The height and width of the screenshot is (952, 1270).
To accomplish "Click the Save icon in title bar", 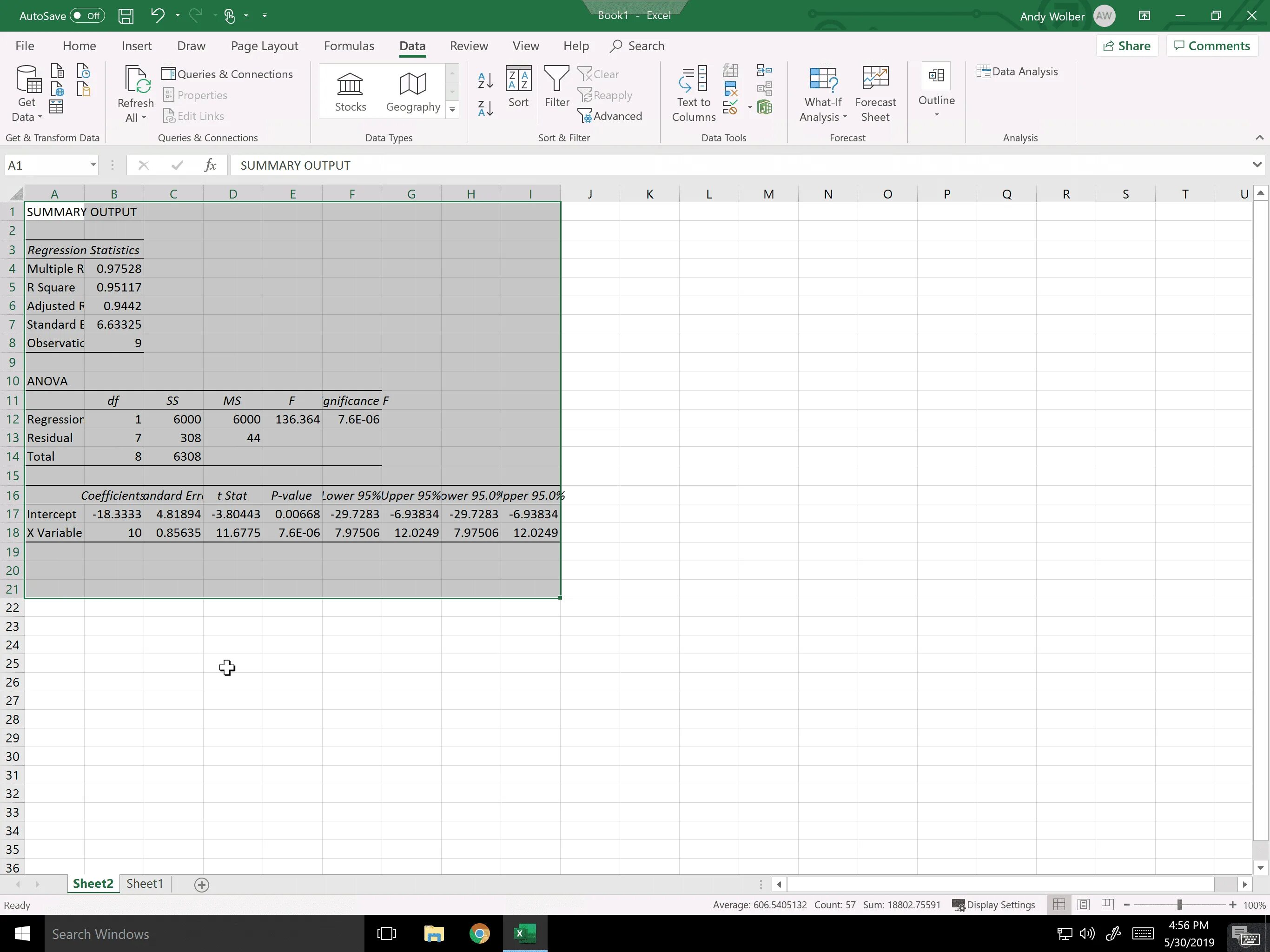I will pyautogui.click(x=126, y=15).
